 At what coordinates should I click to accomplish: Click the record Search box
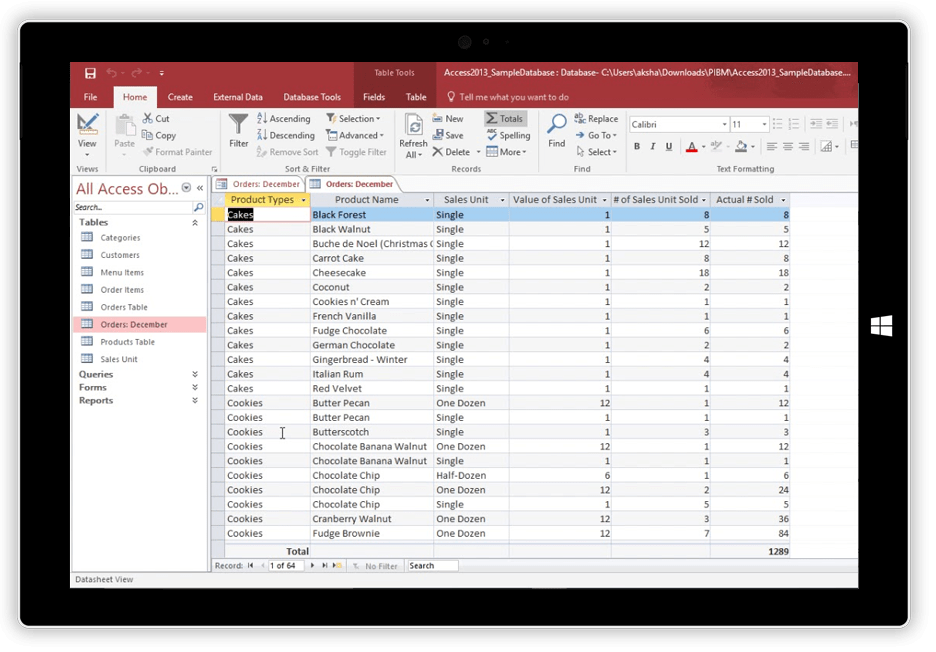432,565
